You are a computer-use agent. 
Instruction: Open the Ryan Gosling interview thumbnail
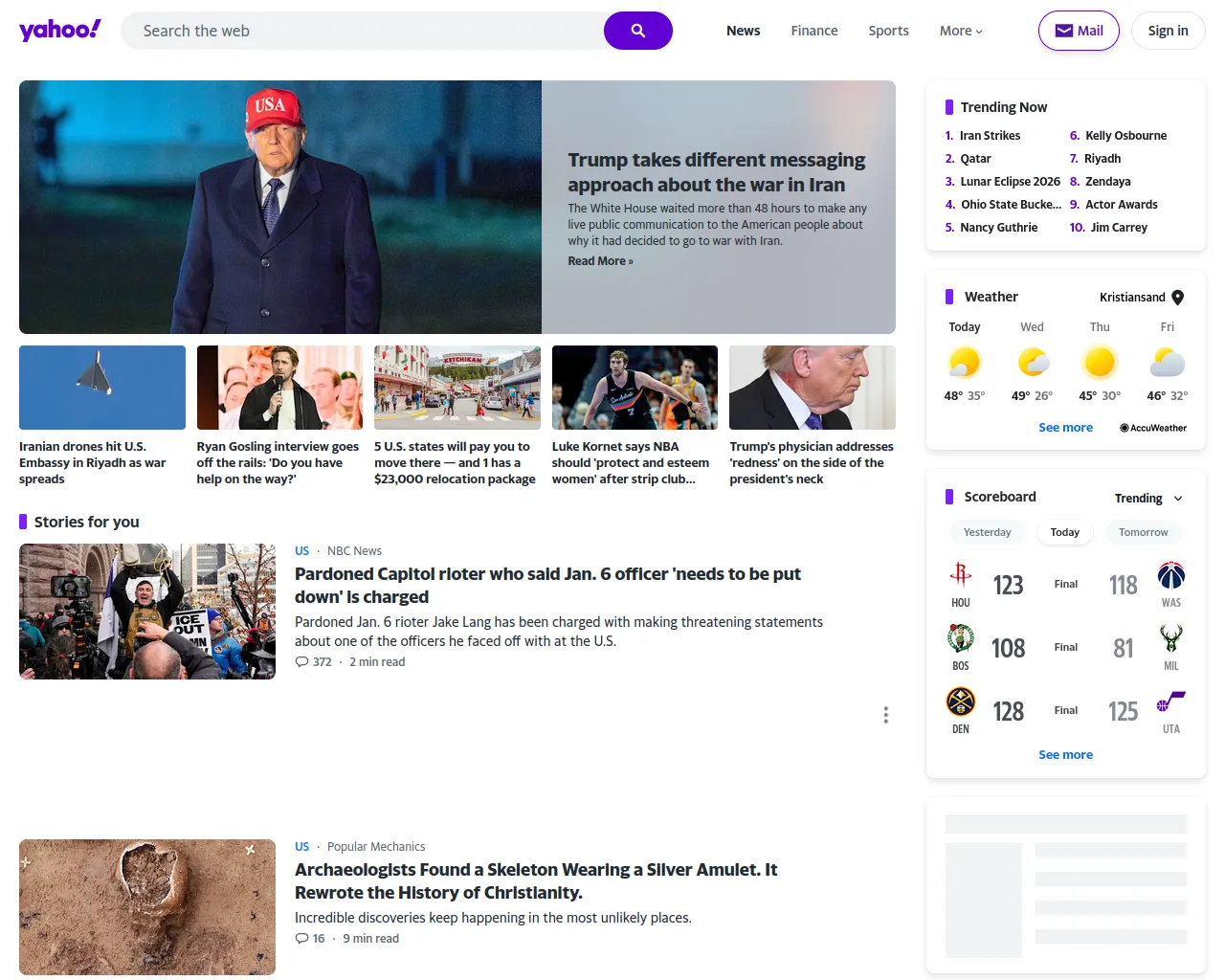click(279, 388)
